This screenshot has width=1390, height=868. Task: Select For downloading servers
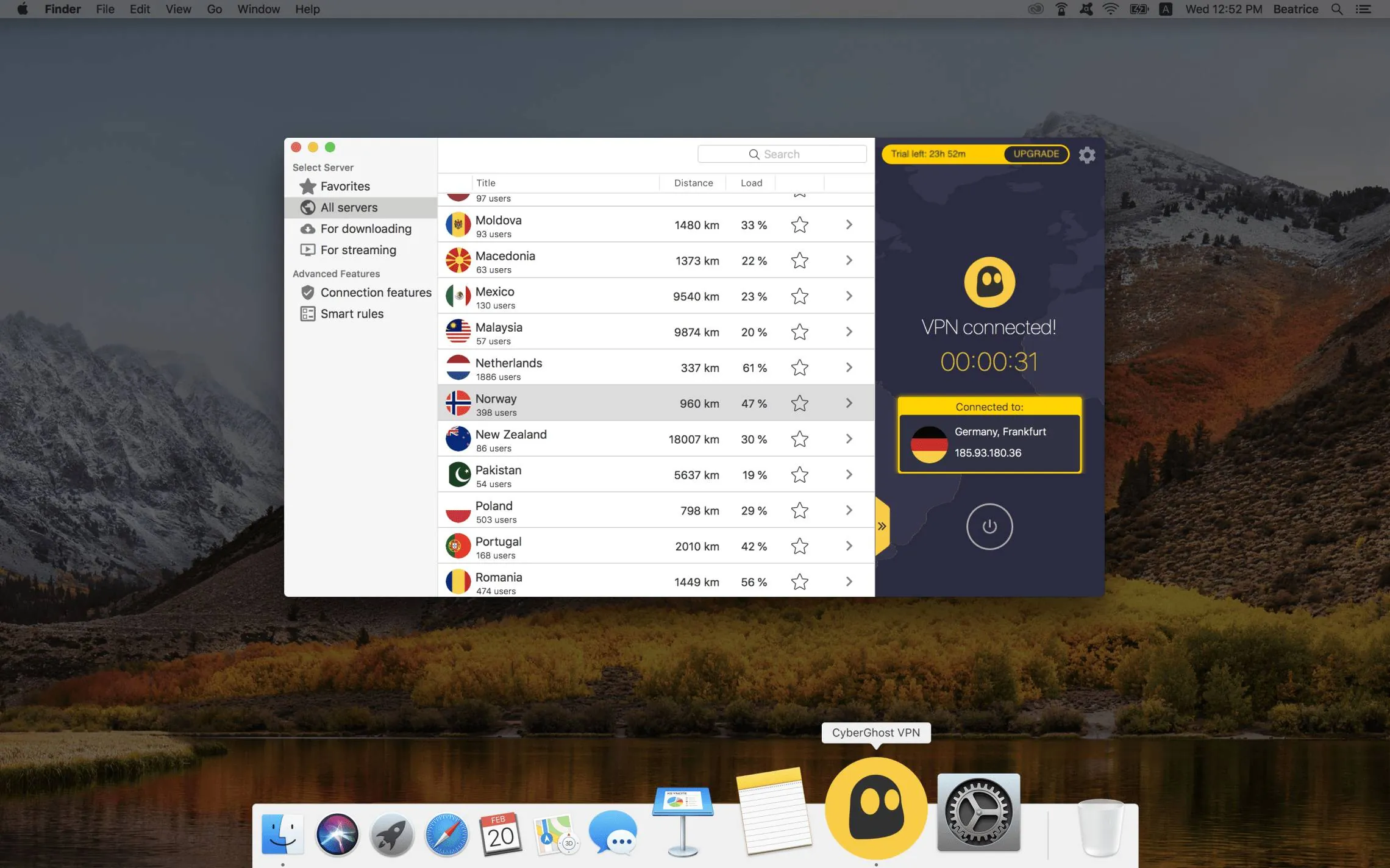[365, 229]
